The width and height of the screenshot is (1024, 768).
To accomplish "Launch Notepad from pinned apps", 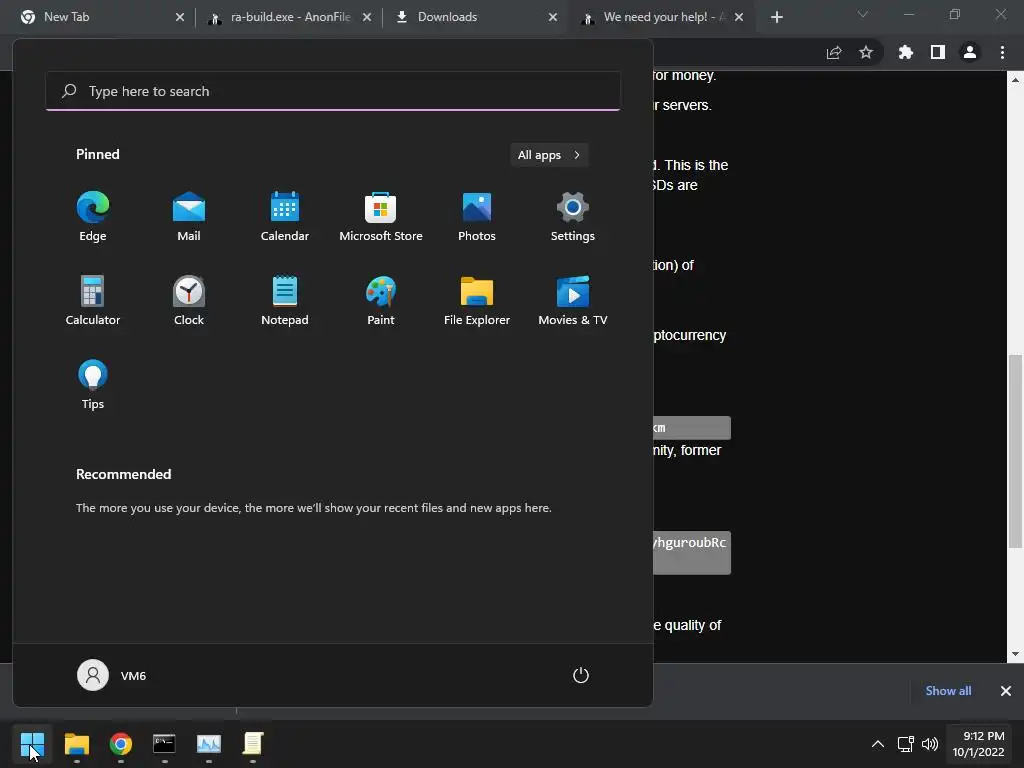I will pos(285,300).
